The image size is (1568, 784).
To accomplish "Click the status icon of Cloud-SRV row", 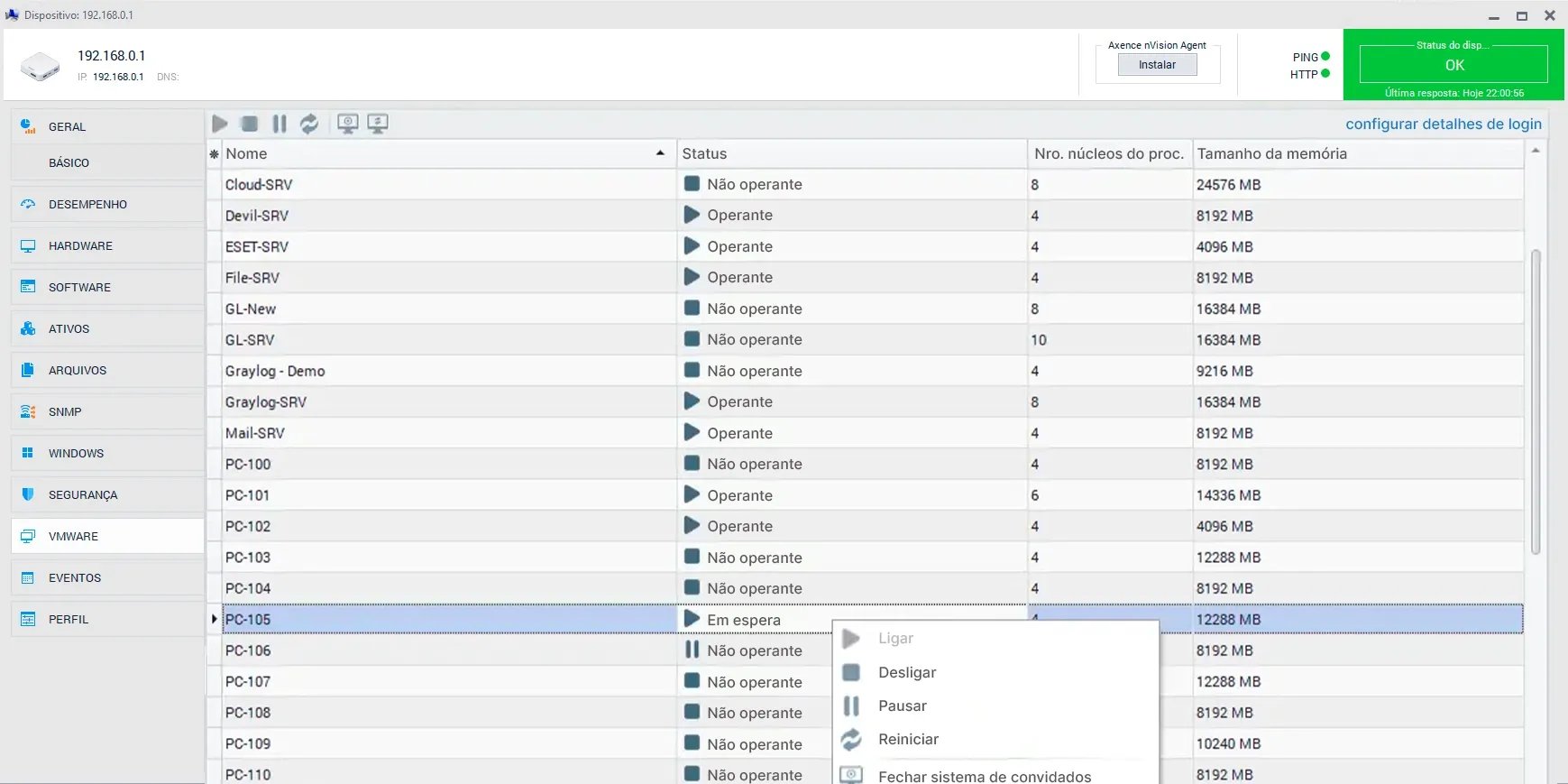I will (692, 183).
